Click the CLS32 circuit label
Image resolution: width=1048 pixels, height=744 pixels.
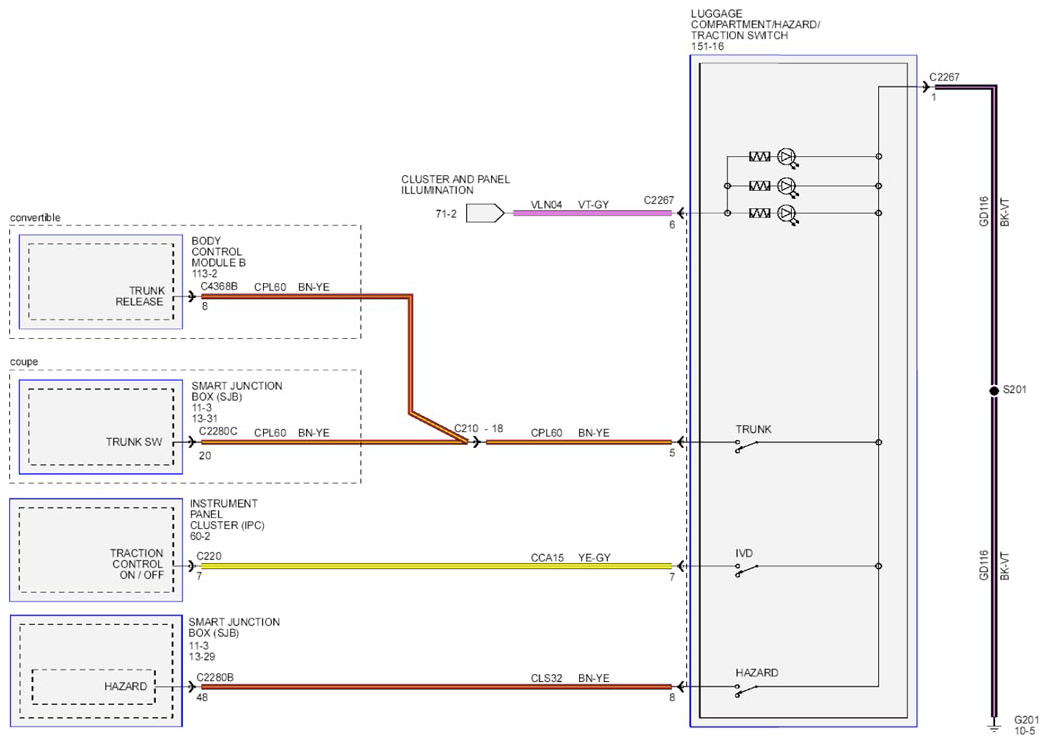click(547, 678)
